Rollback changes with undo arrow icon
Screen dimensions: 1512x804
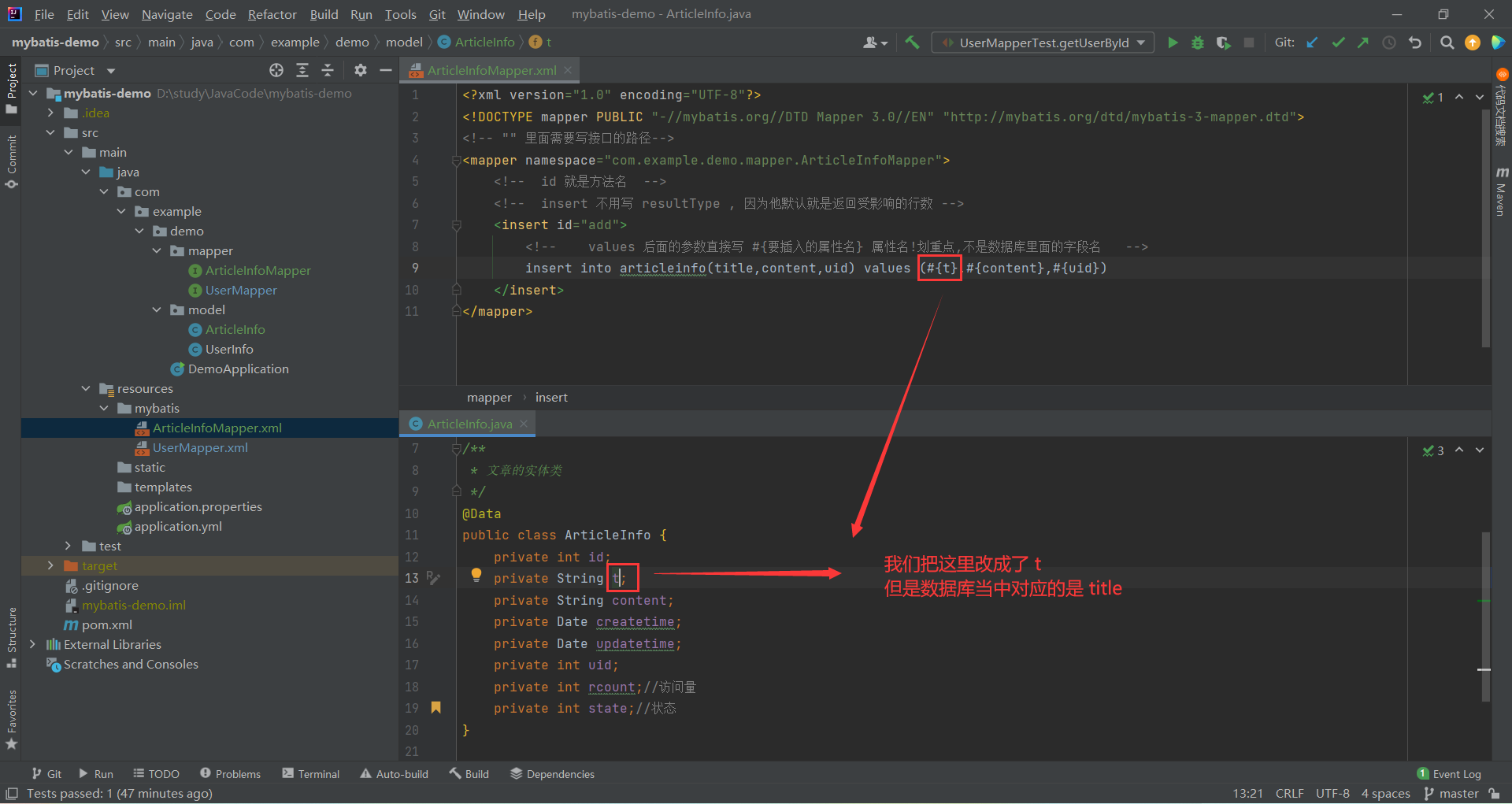(x=1415, y=43)
